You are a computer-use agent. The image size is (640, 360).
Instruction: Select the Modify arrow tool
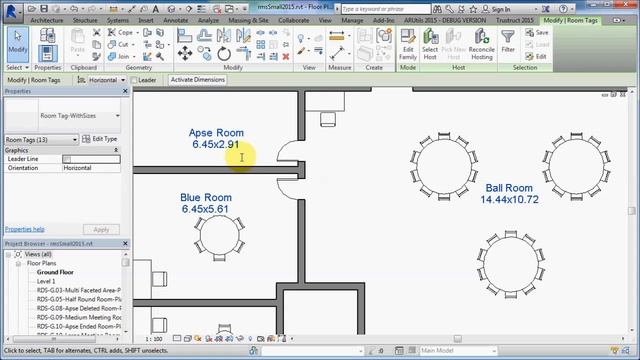18,44
